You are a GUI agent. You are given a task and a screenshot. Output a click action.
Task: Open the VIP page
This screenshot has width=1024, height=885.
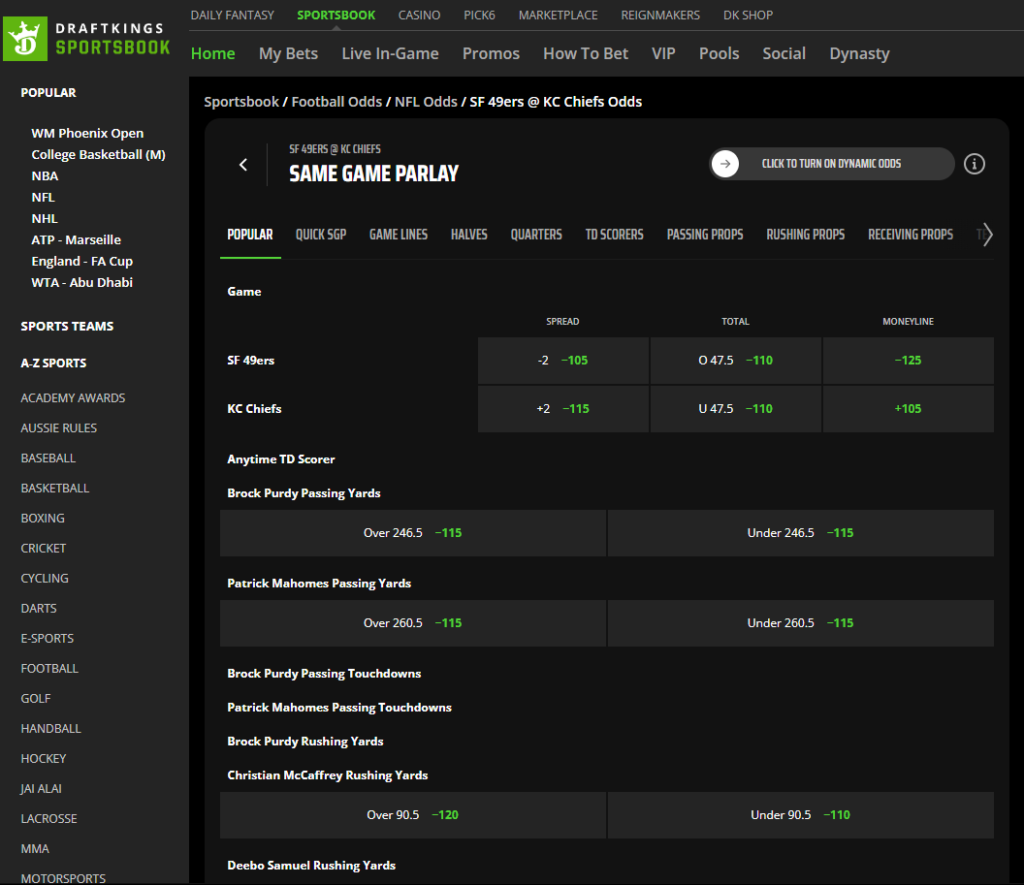[x=664, y=54]
